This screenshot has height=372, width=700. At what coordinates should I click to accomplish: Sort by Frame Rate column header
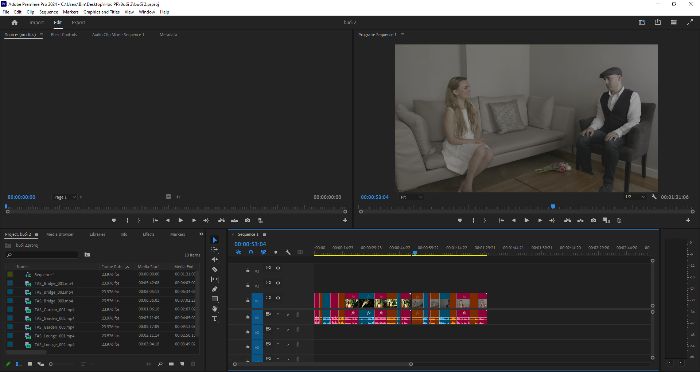[113, 267]
